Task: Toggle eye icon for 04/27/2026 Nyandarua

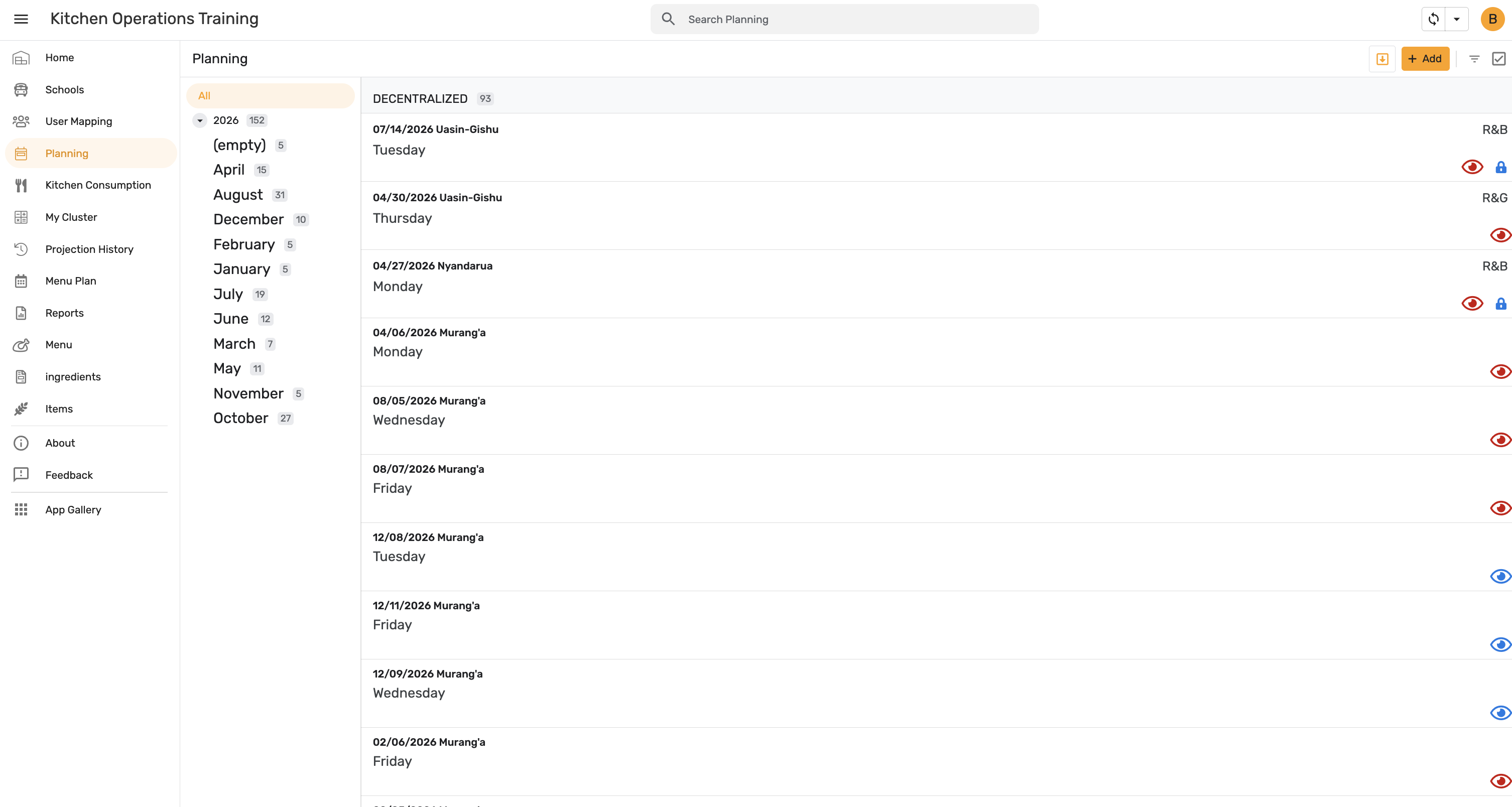Action: [1472, 304]
